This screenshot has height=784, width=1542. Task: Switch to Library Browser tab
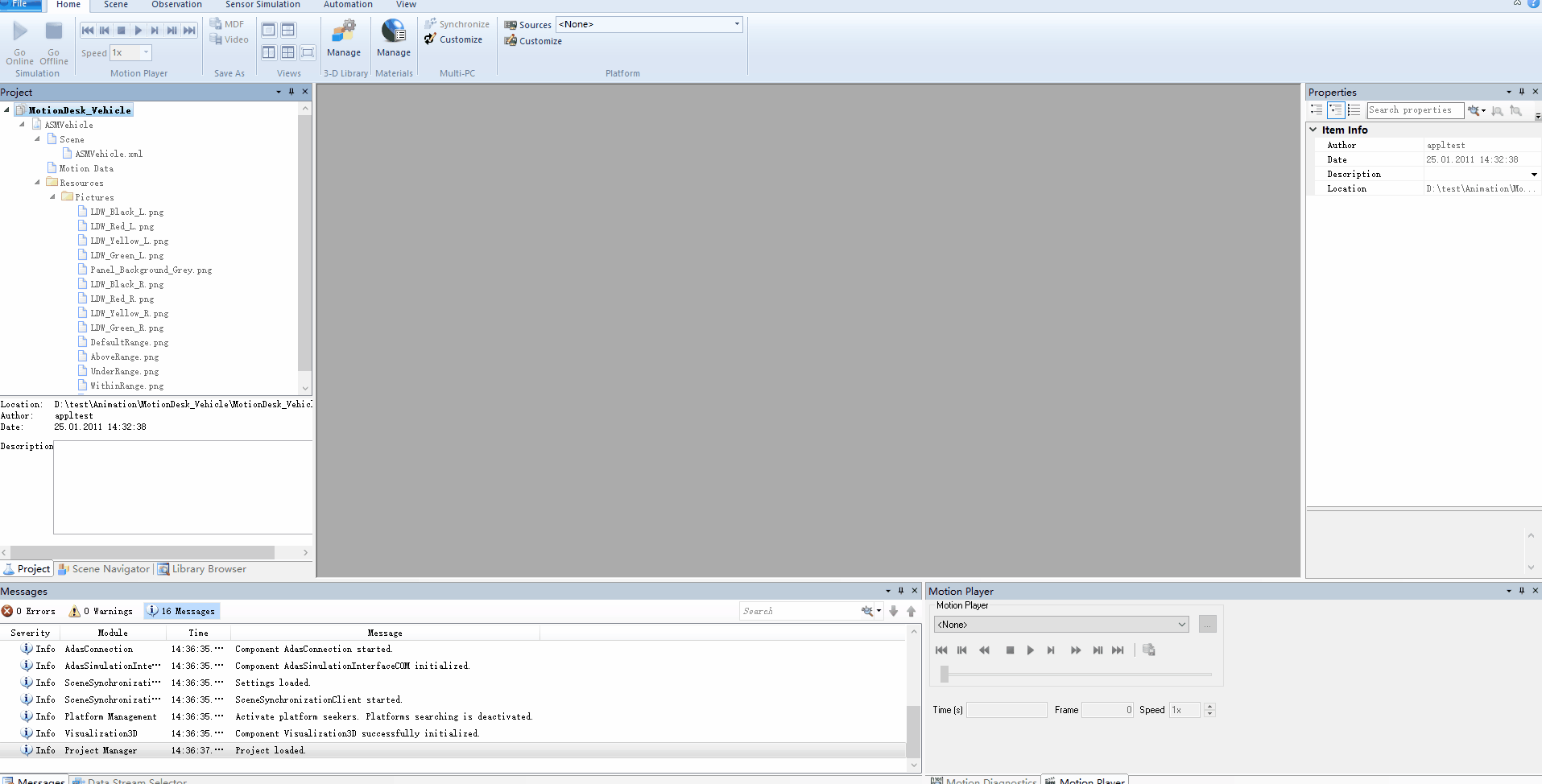[x=202, y=569]
